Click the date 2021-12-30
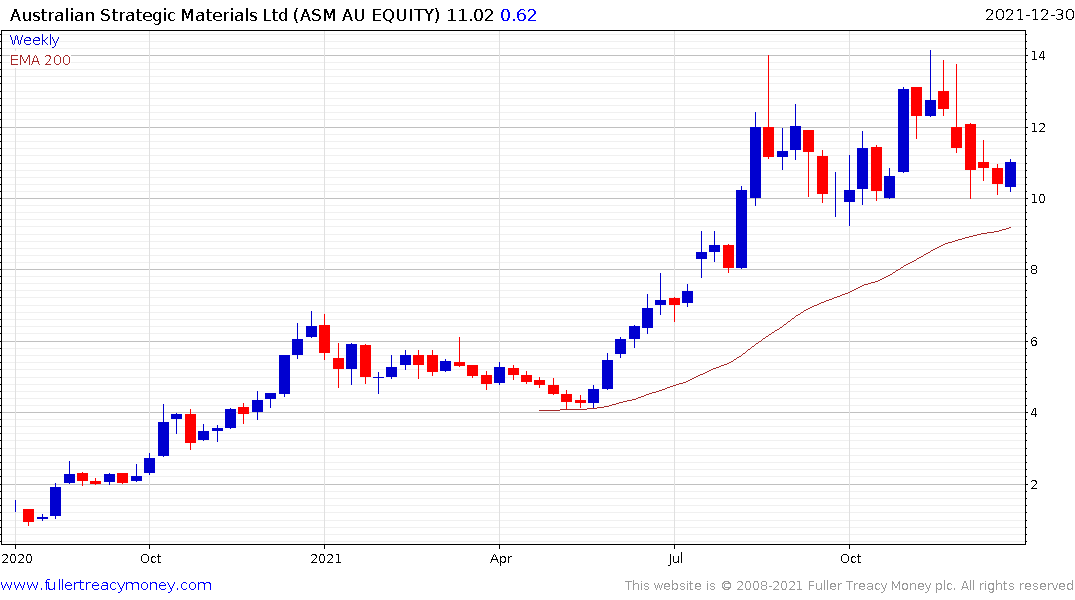Viewport: 1075px width, 600px height. pyautogui.click(x=1030, y=15)
